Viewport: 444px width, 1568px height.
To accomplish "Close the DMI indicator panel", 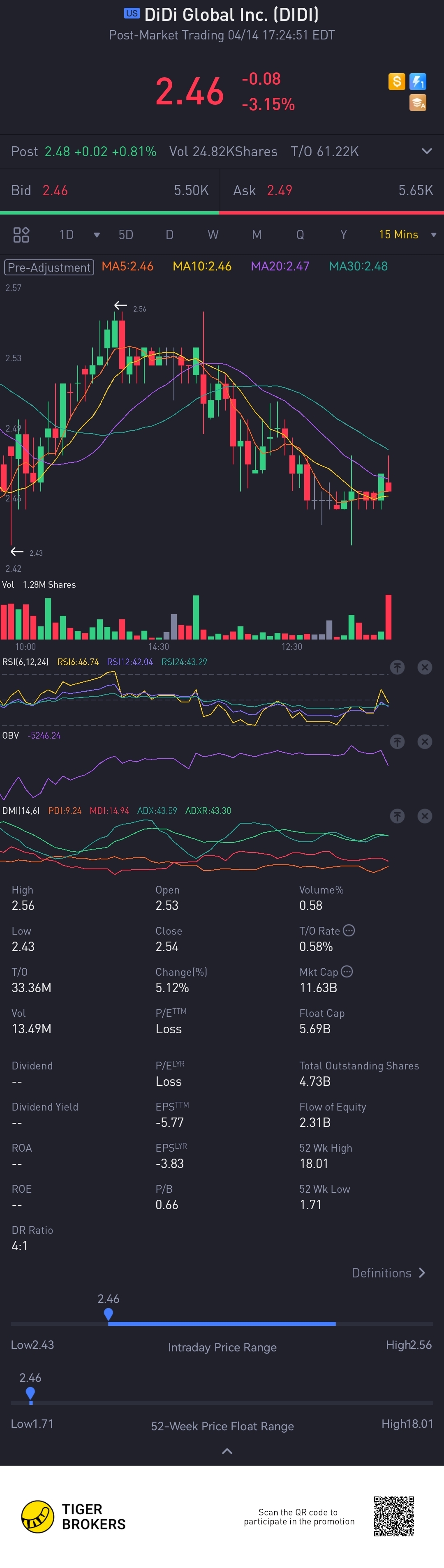I will (425, 816).
